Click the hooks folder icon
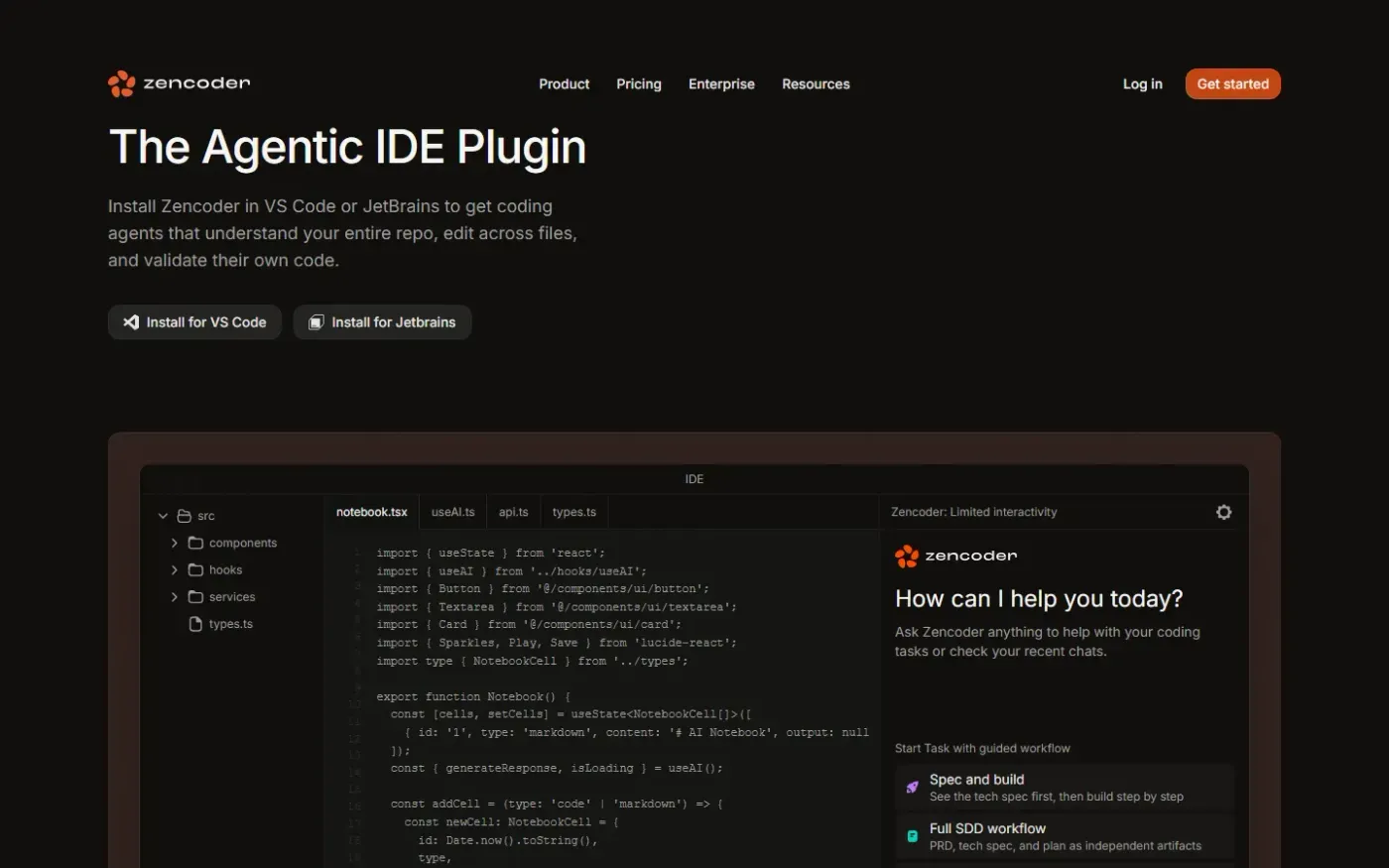The width and height of the screenshot is (1389, 868). click(195, 569)
